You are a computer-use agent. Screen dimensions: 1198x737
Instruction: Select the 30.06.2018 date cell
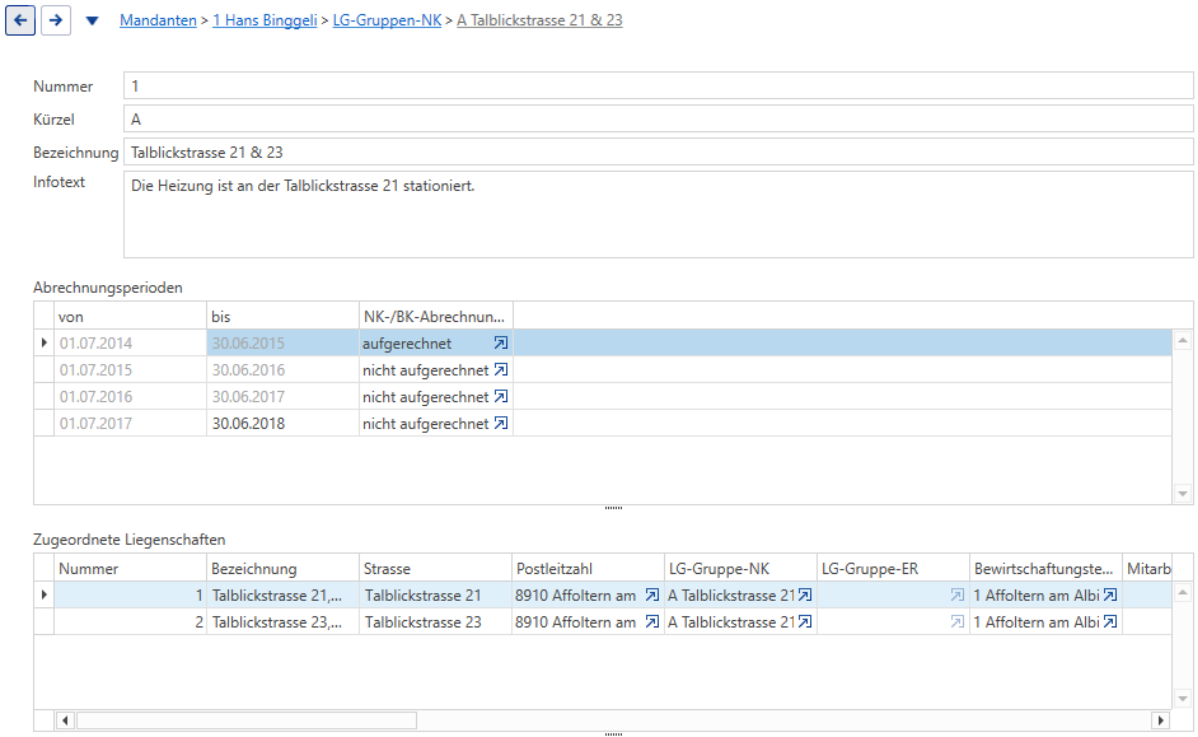point(283,423)
